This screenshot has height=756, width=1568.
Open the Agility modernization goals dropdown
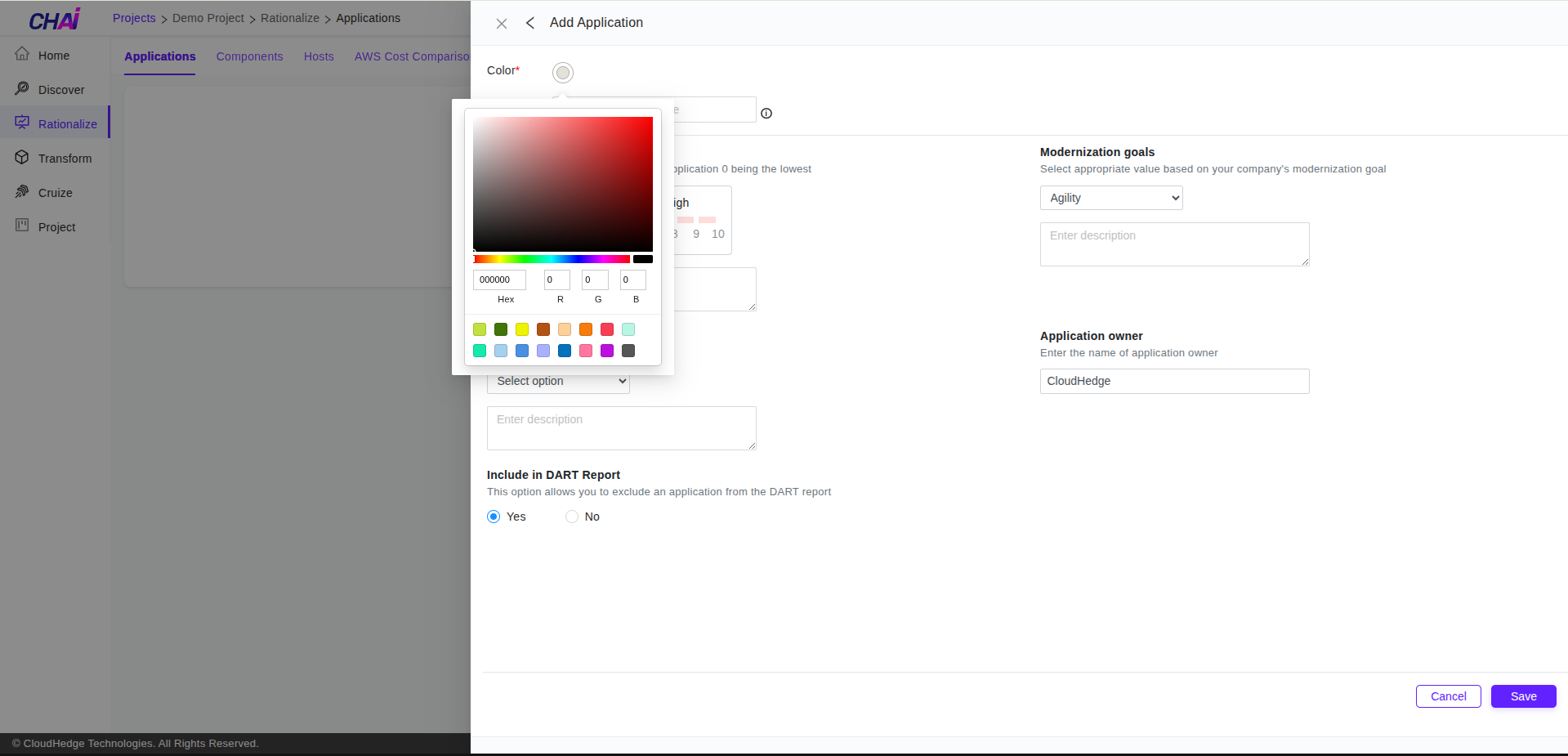pos(1110,197)
